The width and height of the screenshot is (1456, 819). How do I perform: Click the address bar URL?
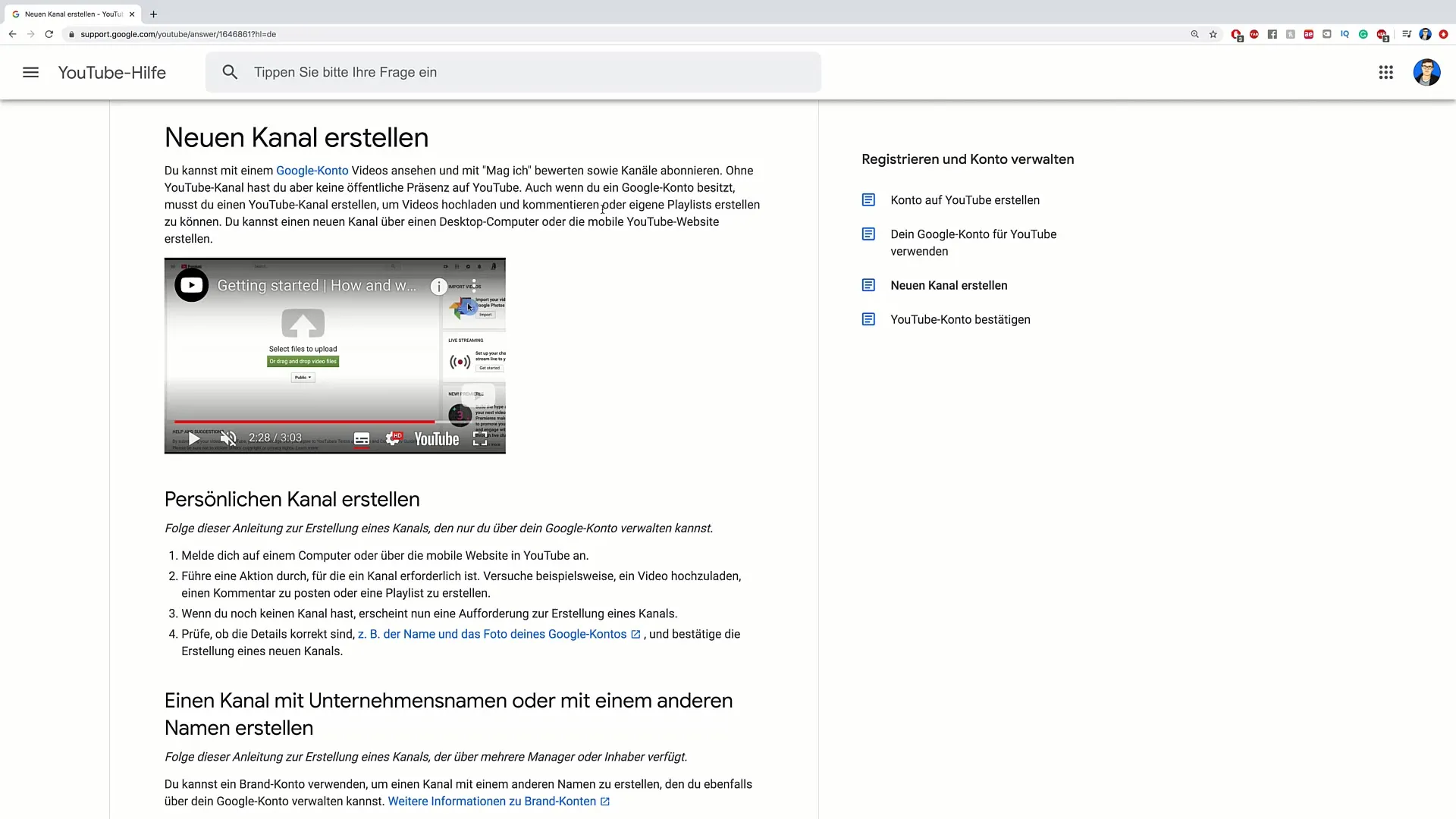pos(178,34)
